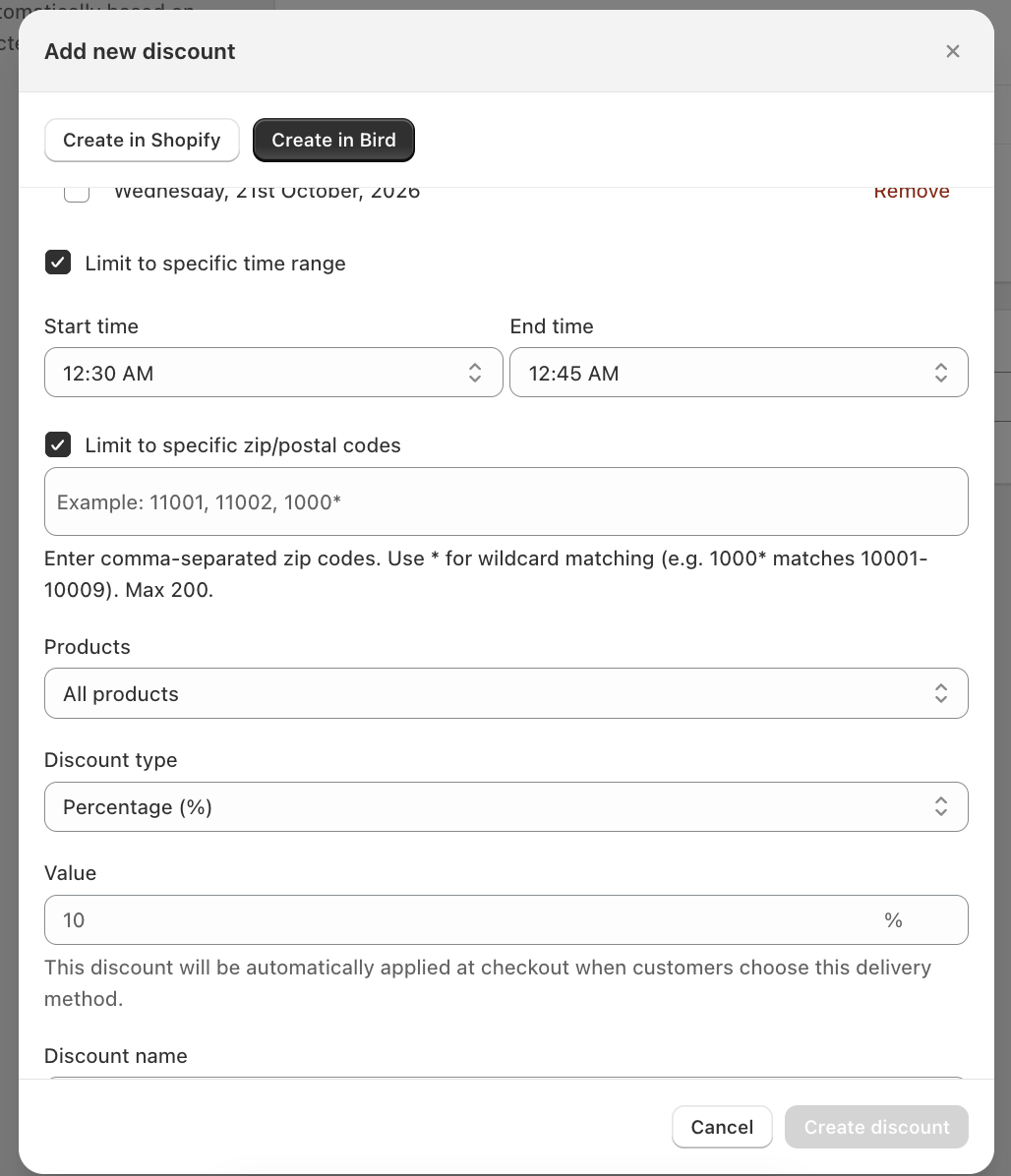Screen dimensions: 1011x1176
Task: Uncheck Limit to specific time range
Action: click(58, 263)
